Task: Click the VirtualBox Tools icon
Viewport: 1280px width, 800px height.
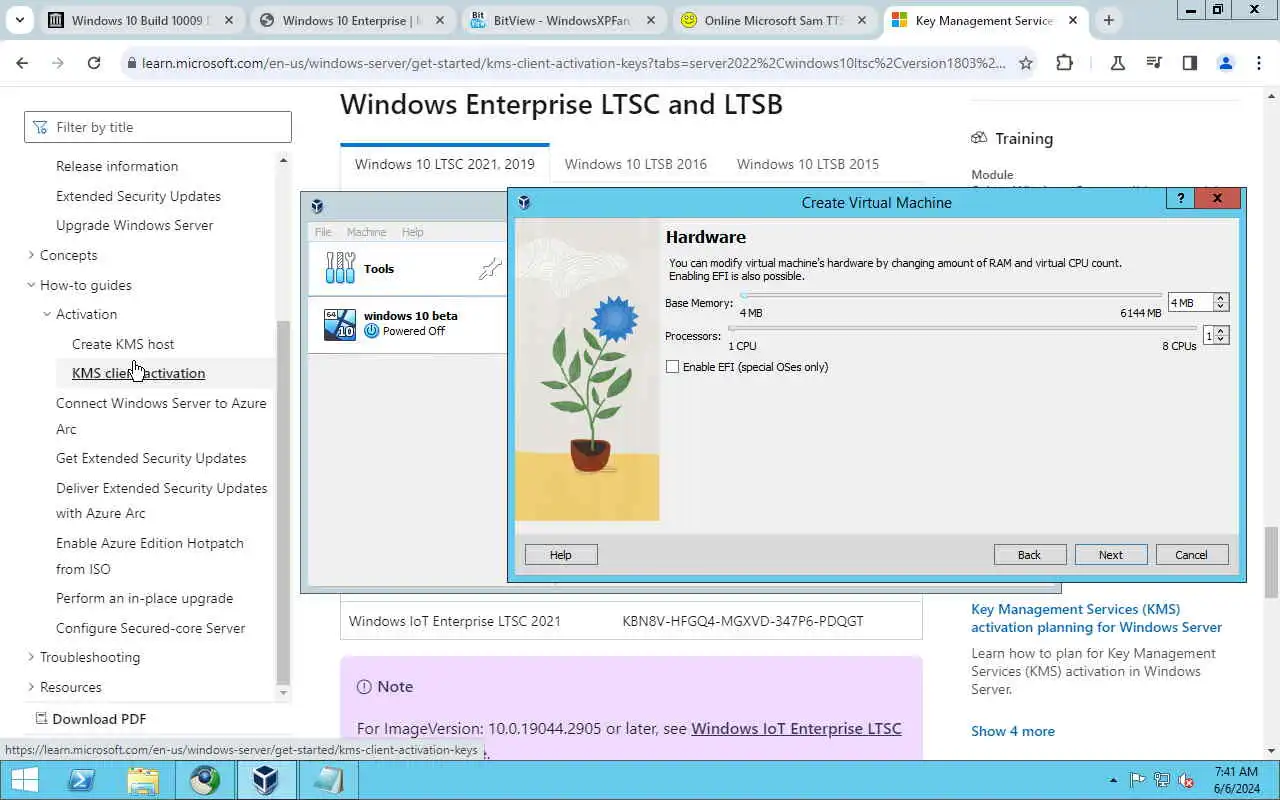Action: 340,268
